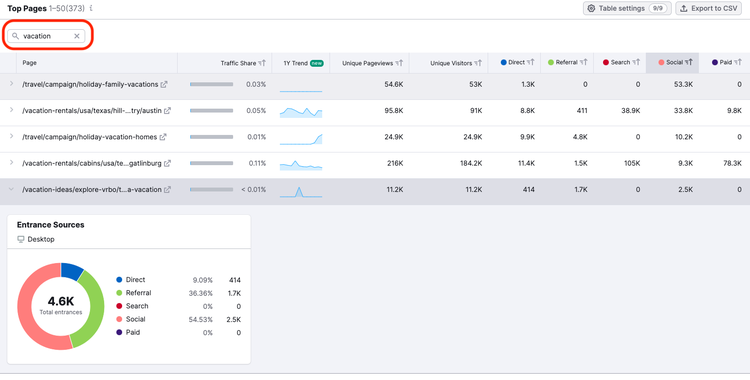Image resolution: width=750 pixels, height=380 pixels.
Task: Click /travel/campaign/holiday-vacation-homes page path
Action: [89, 137]
